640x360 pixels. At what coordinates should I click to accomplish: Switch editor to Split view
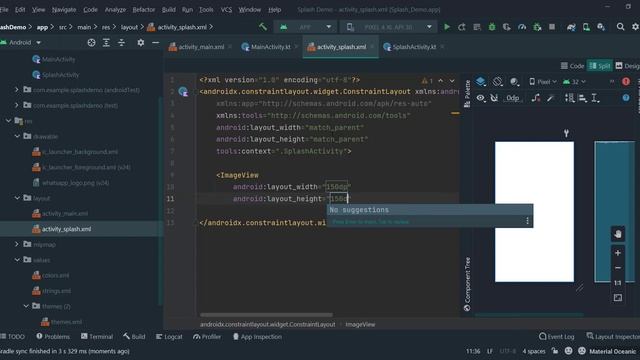[599, 66]
